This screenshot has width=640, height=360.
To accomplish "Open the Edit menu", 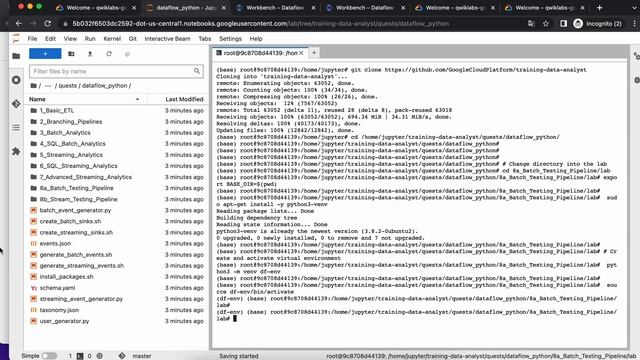I will point(50,39).
